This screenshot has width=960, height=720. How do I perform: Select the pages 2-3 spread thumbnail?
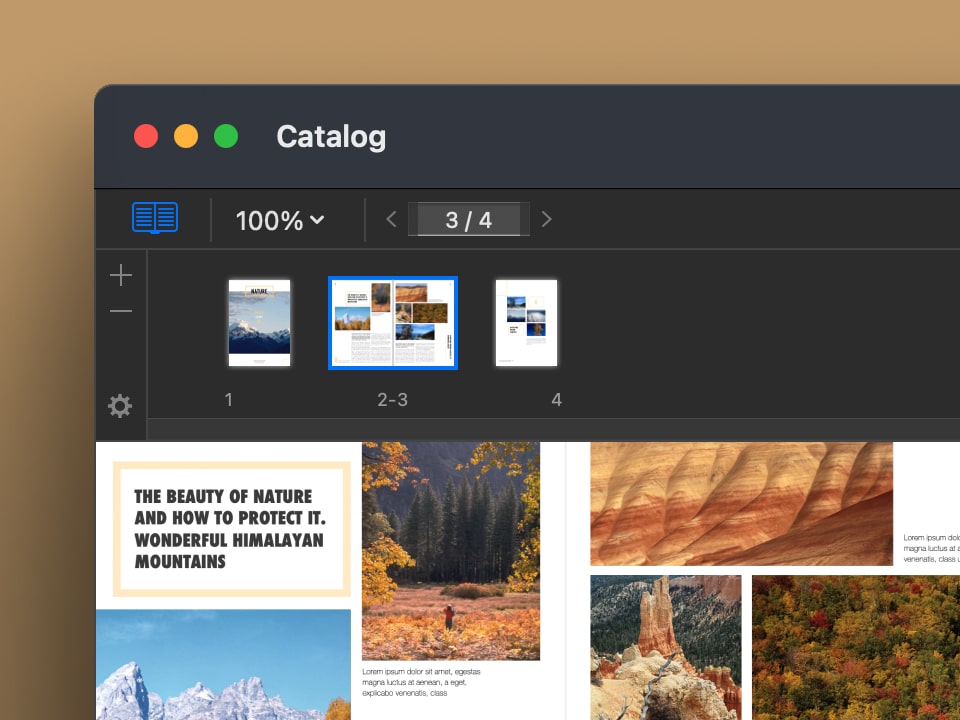tap(393, 323)
